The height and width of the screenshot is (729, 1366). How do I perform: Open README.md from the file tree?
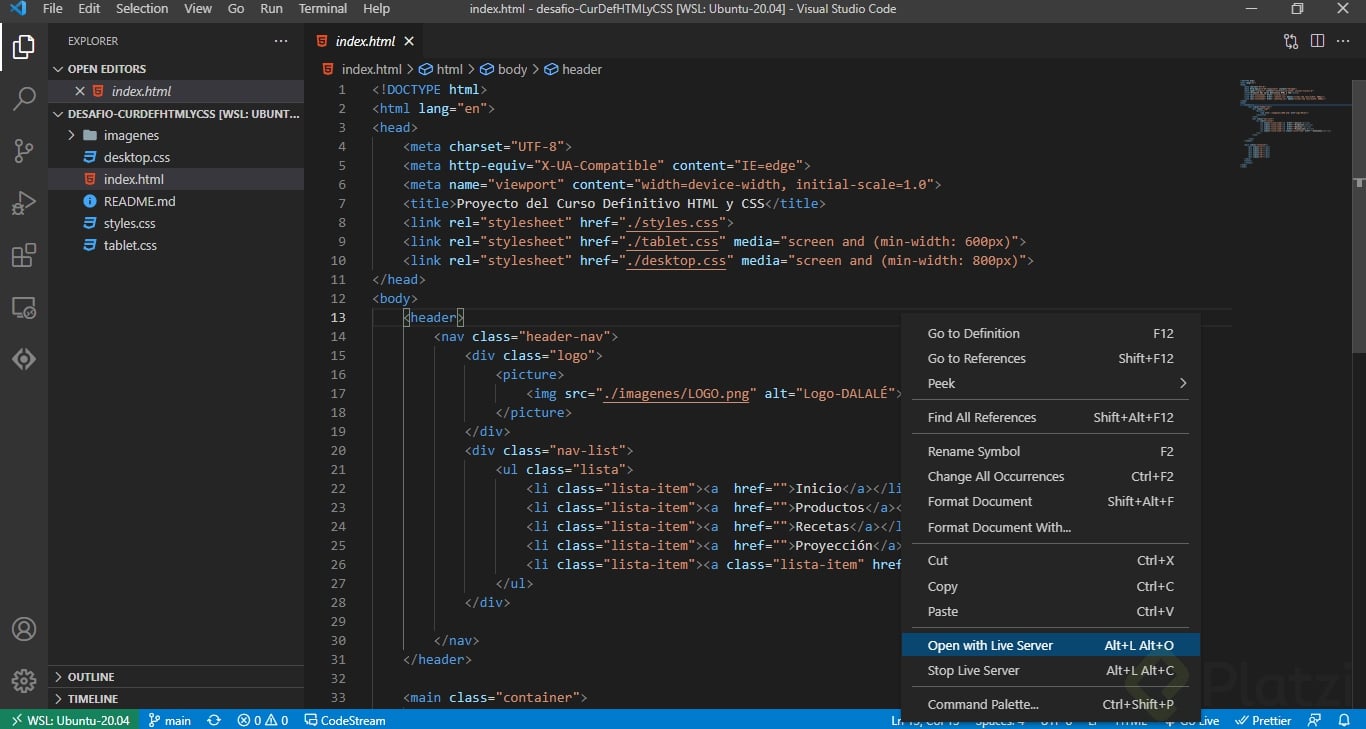[x=176, y=201]
